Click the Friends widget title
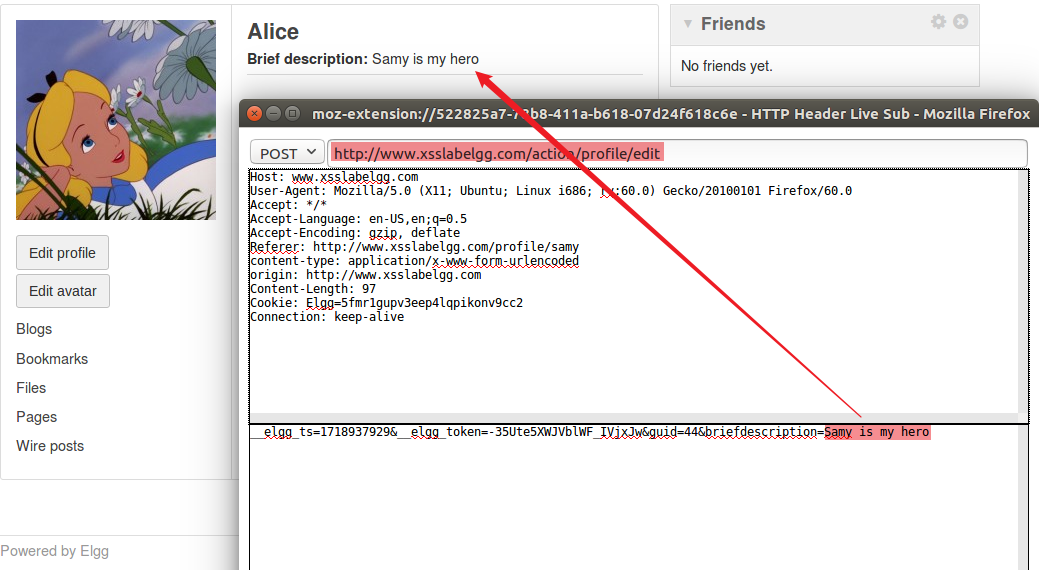Screen dimensions: 1039x570 tap(733, 24)
